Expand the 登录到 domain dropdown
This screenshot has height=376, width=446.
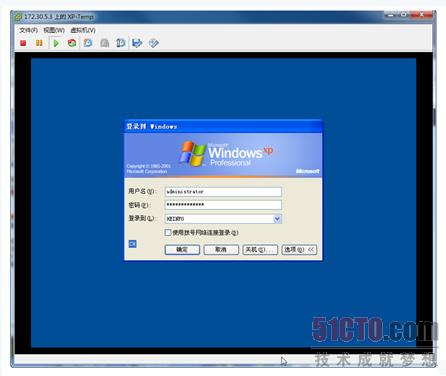[277, 219]
